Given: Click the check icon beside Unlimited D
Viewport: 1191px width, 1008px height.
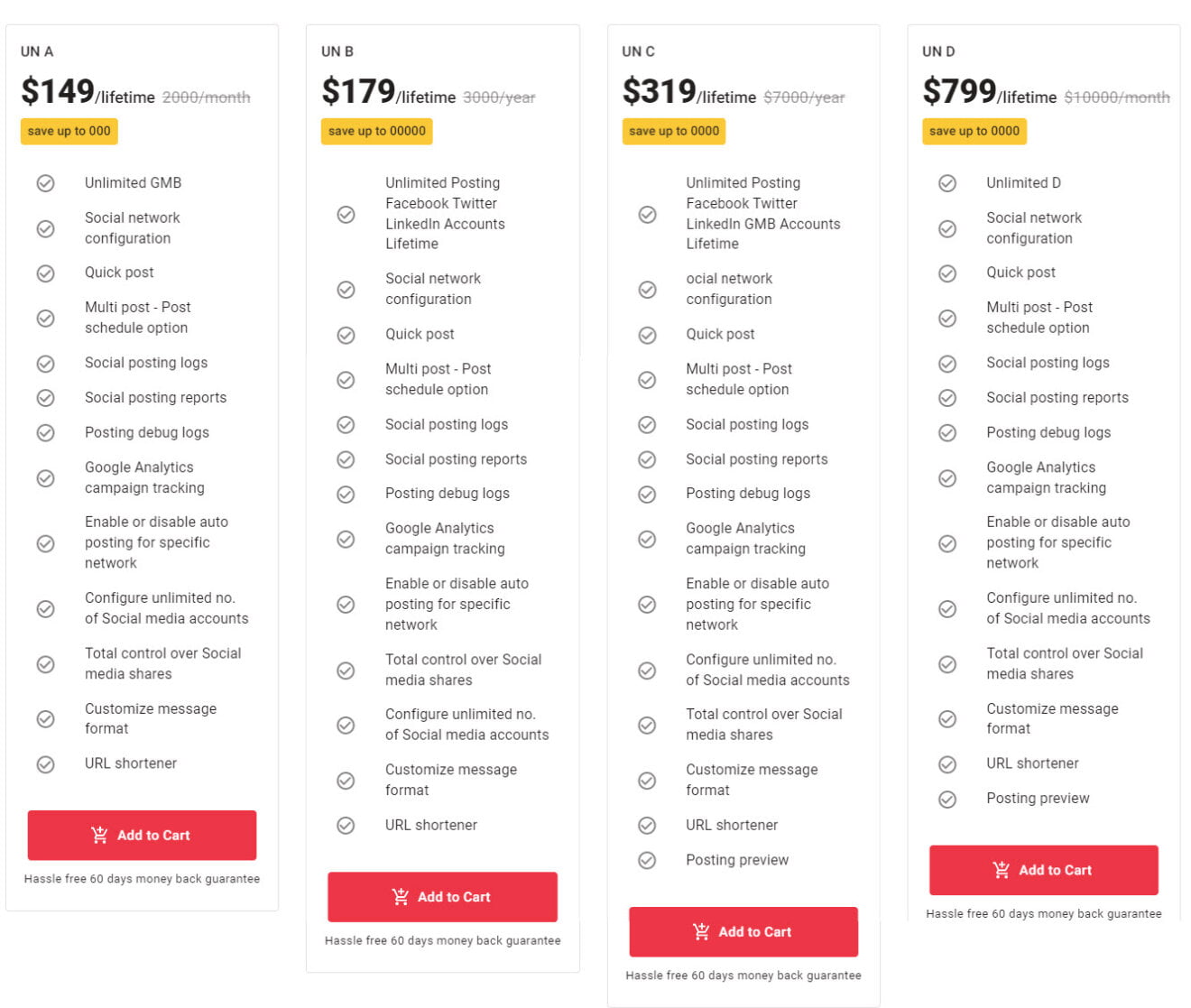Looking at the screenshot, I should 947,183.
